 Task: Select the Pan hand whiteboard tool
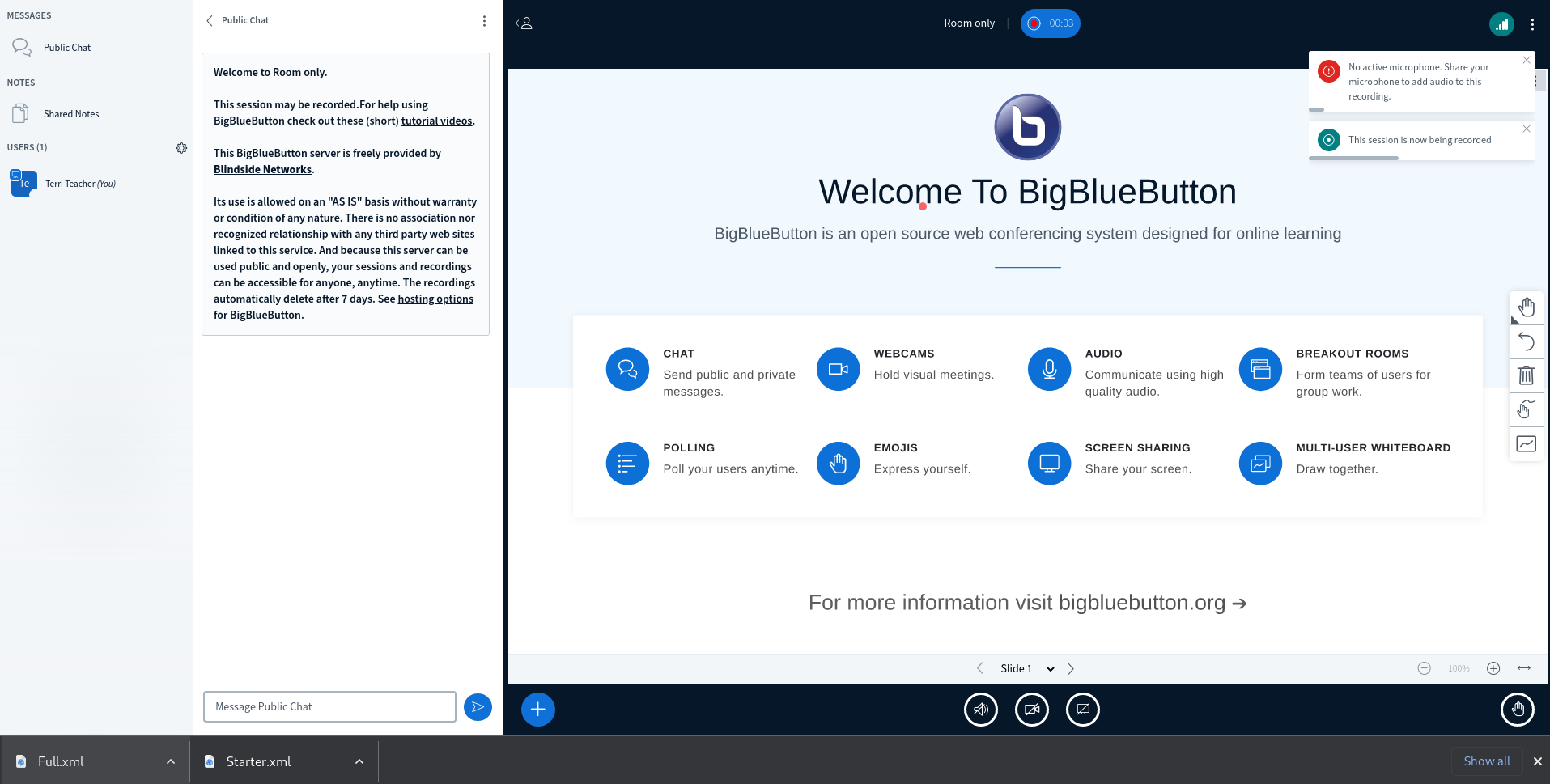(x=1527, y=308)
